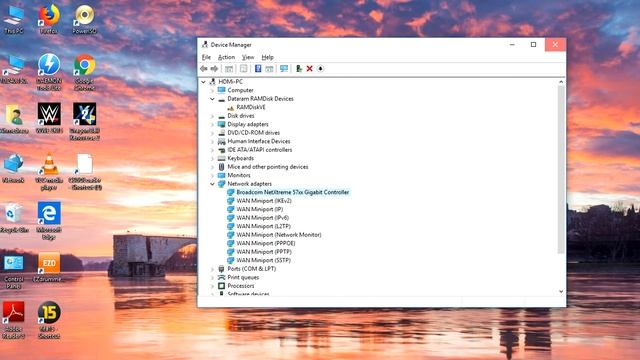Select WAN Miniport (PPTP)
640x360 pixels.
point(264,252)
